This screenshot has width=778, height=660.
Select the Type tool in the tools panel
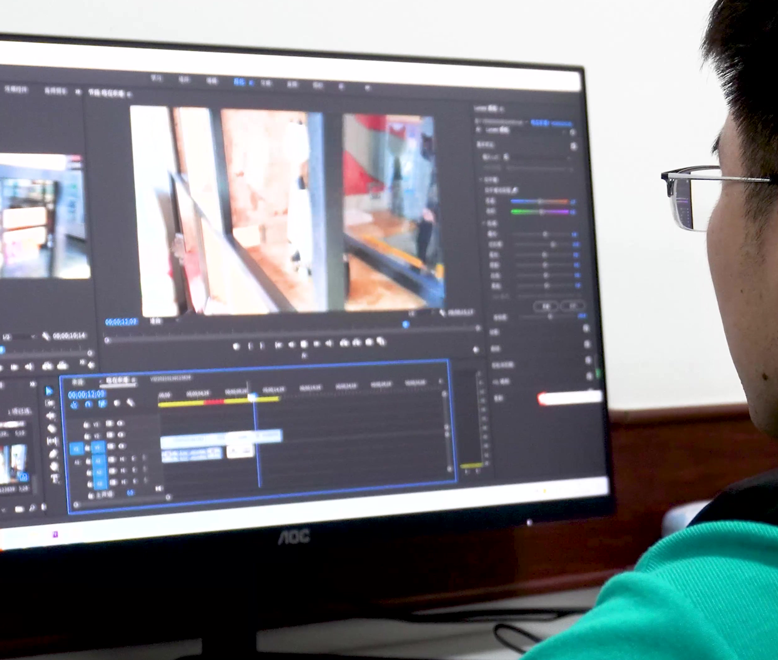pos(52,479)
